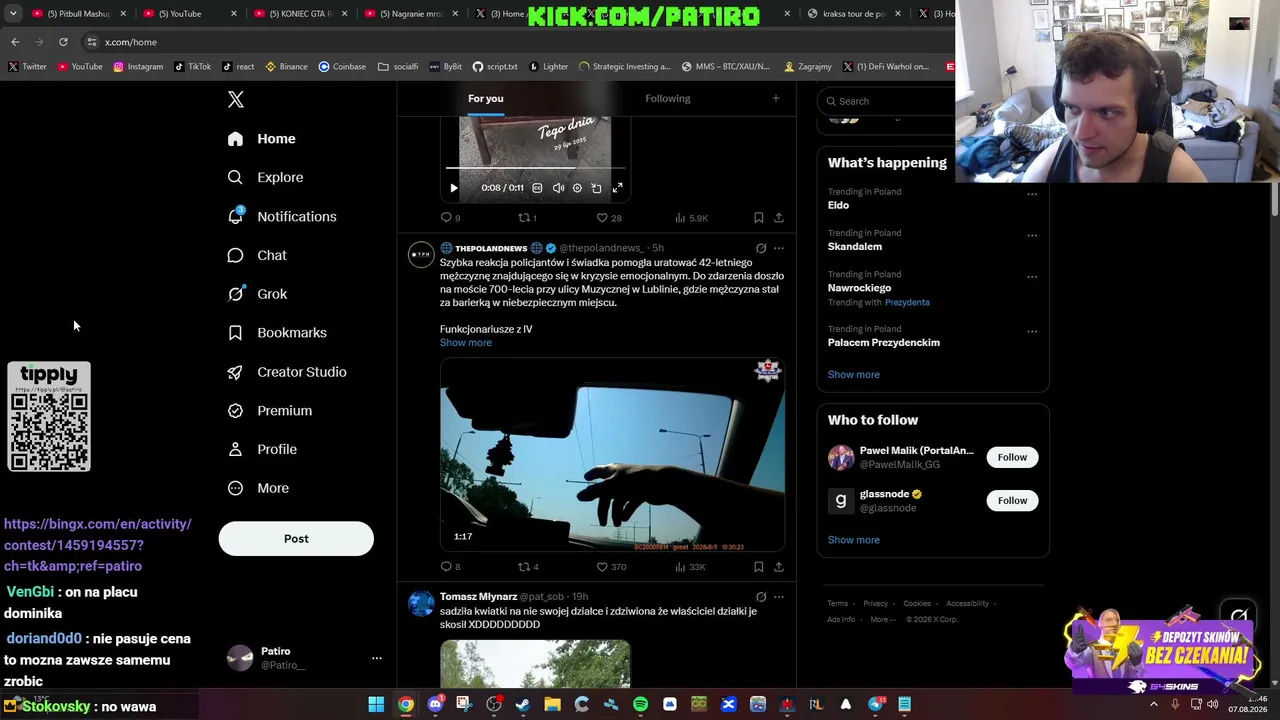The height and width of the screenshot is (720, 1280).
Task: Show more accounts under Who to follow
Action: [854, 540]
